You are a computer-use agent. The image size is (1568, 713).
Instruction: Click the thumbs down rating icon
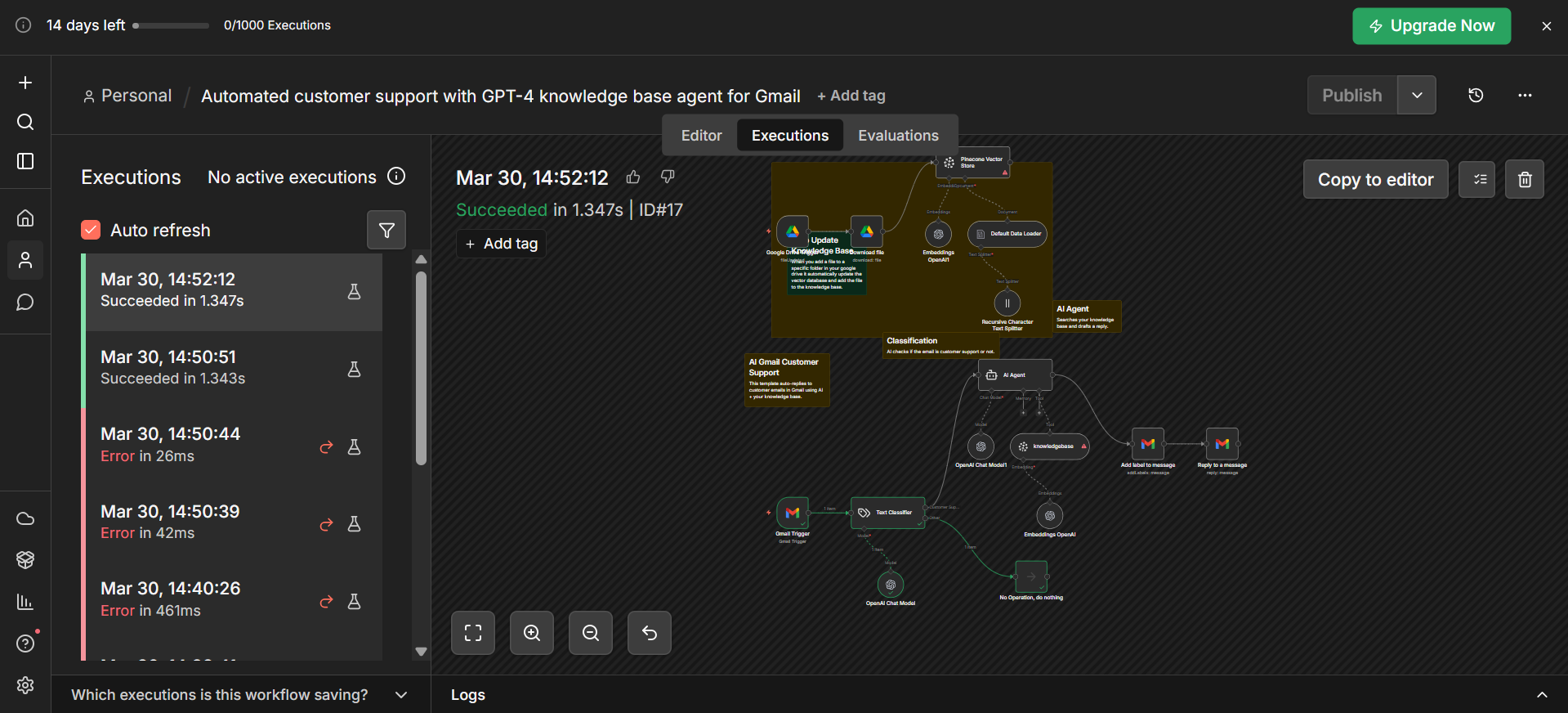click(668, 177)
